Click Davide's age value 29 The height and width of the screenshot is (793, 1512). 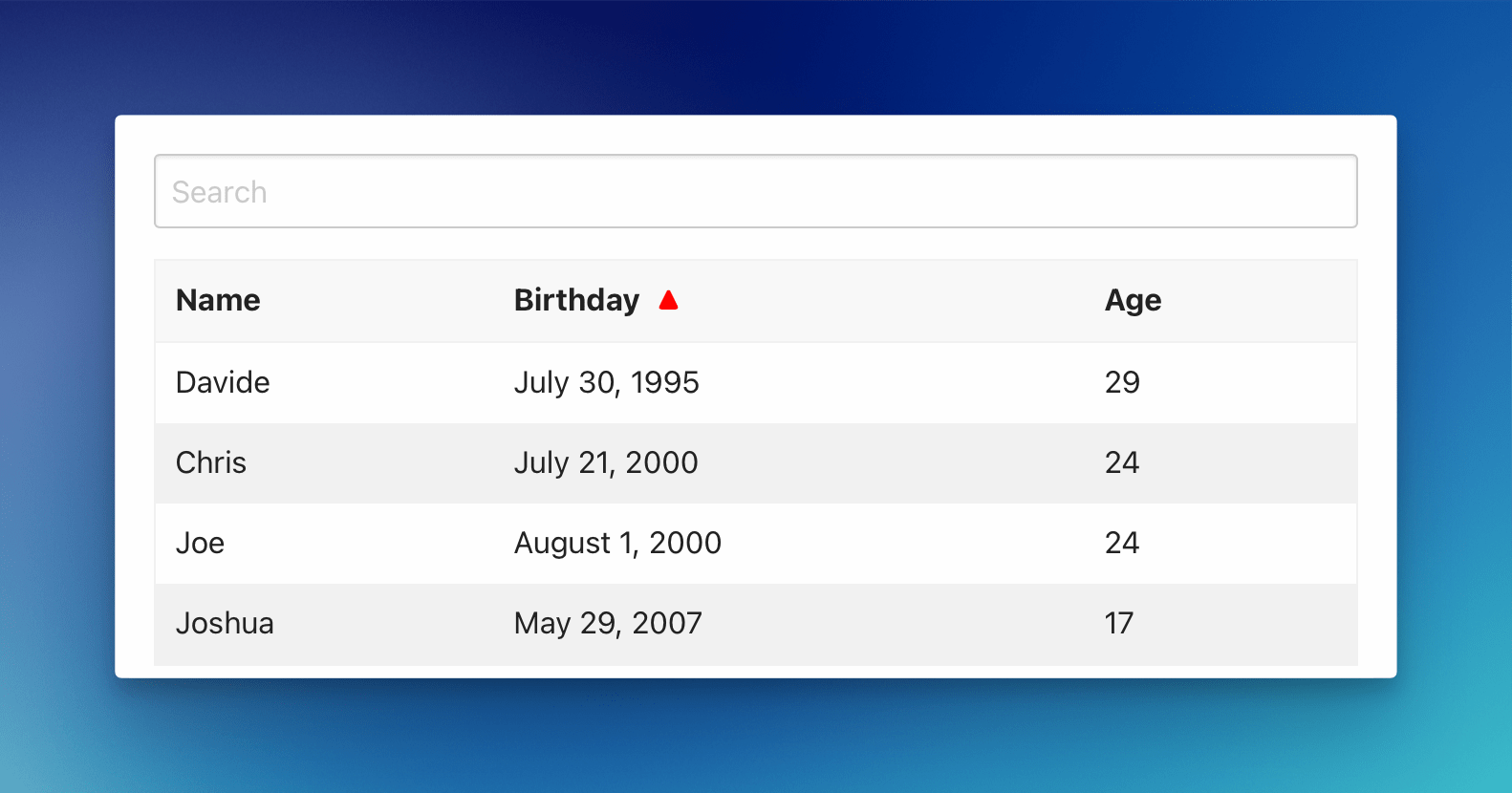point(1122,382)
